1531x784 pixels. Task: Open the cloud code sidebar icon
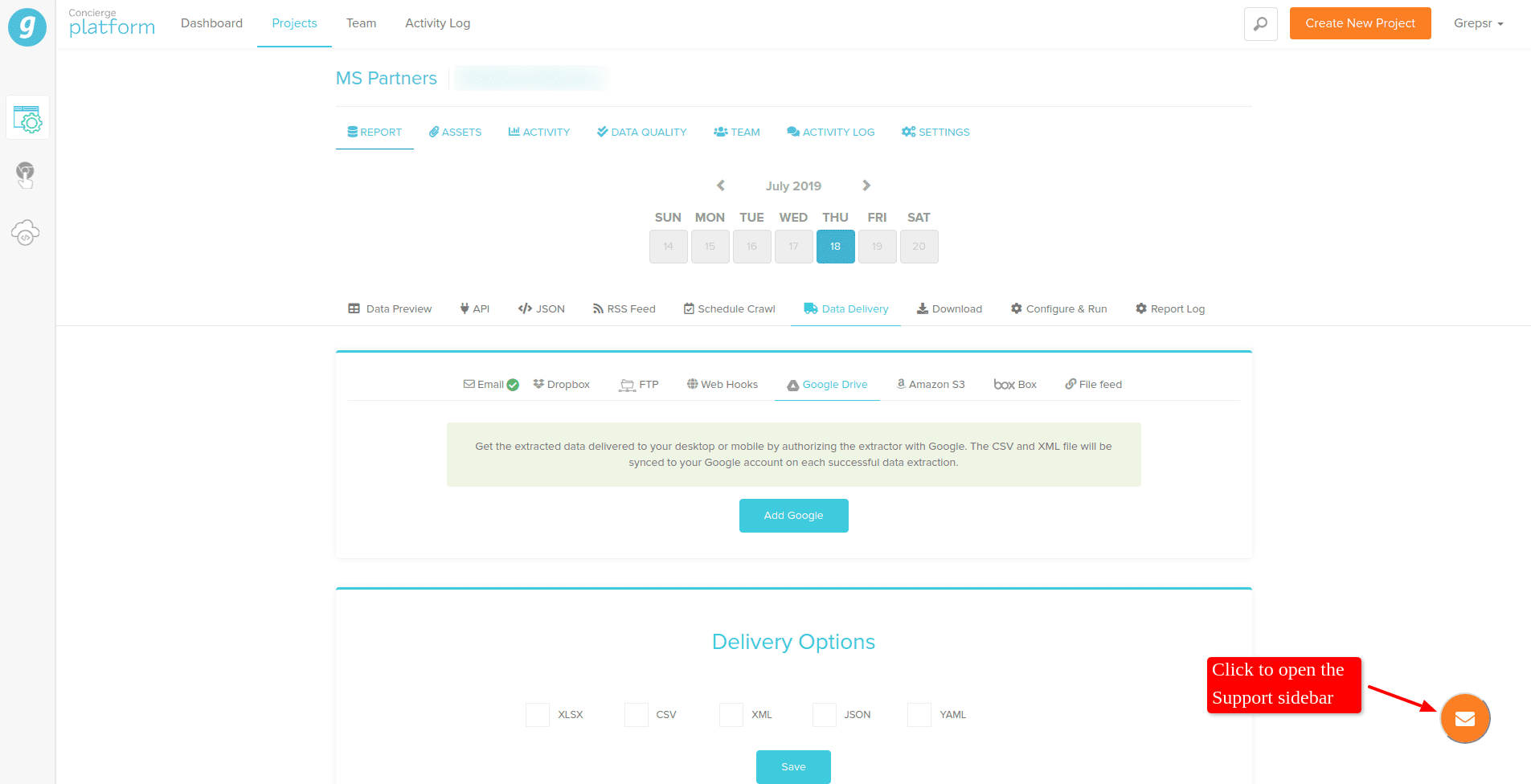[x=26, y=232]
